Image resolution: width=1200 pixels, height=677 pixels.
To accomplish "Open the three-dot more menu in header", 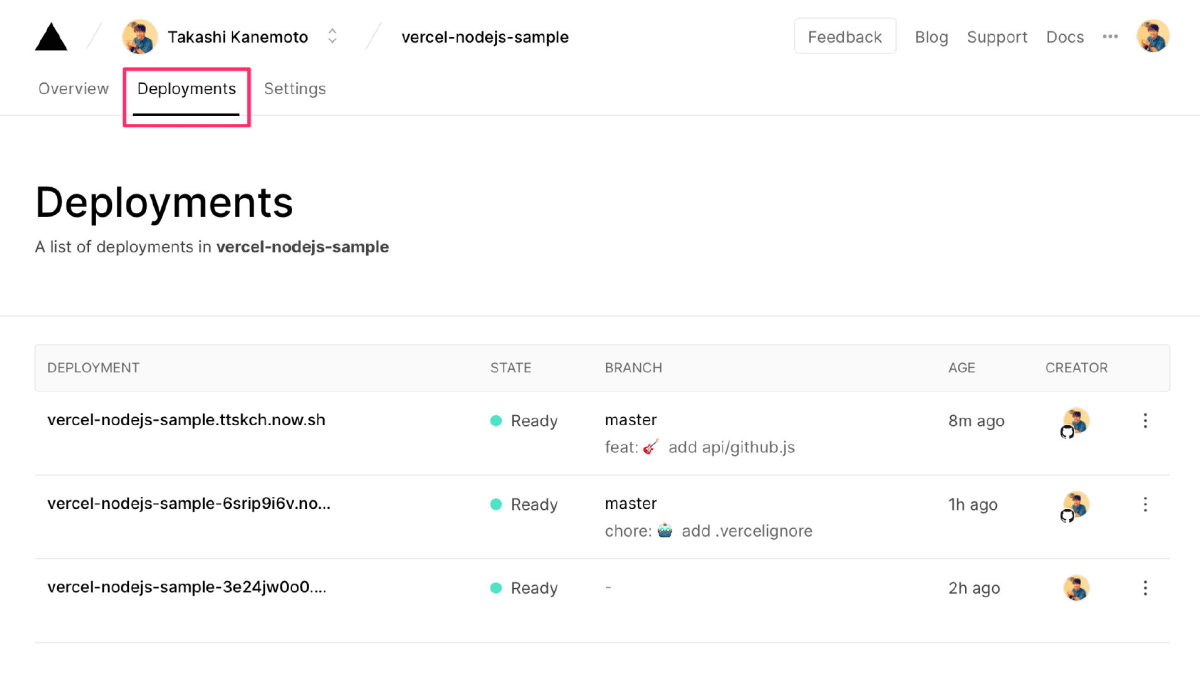I will [1110, 37].
